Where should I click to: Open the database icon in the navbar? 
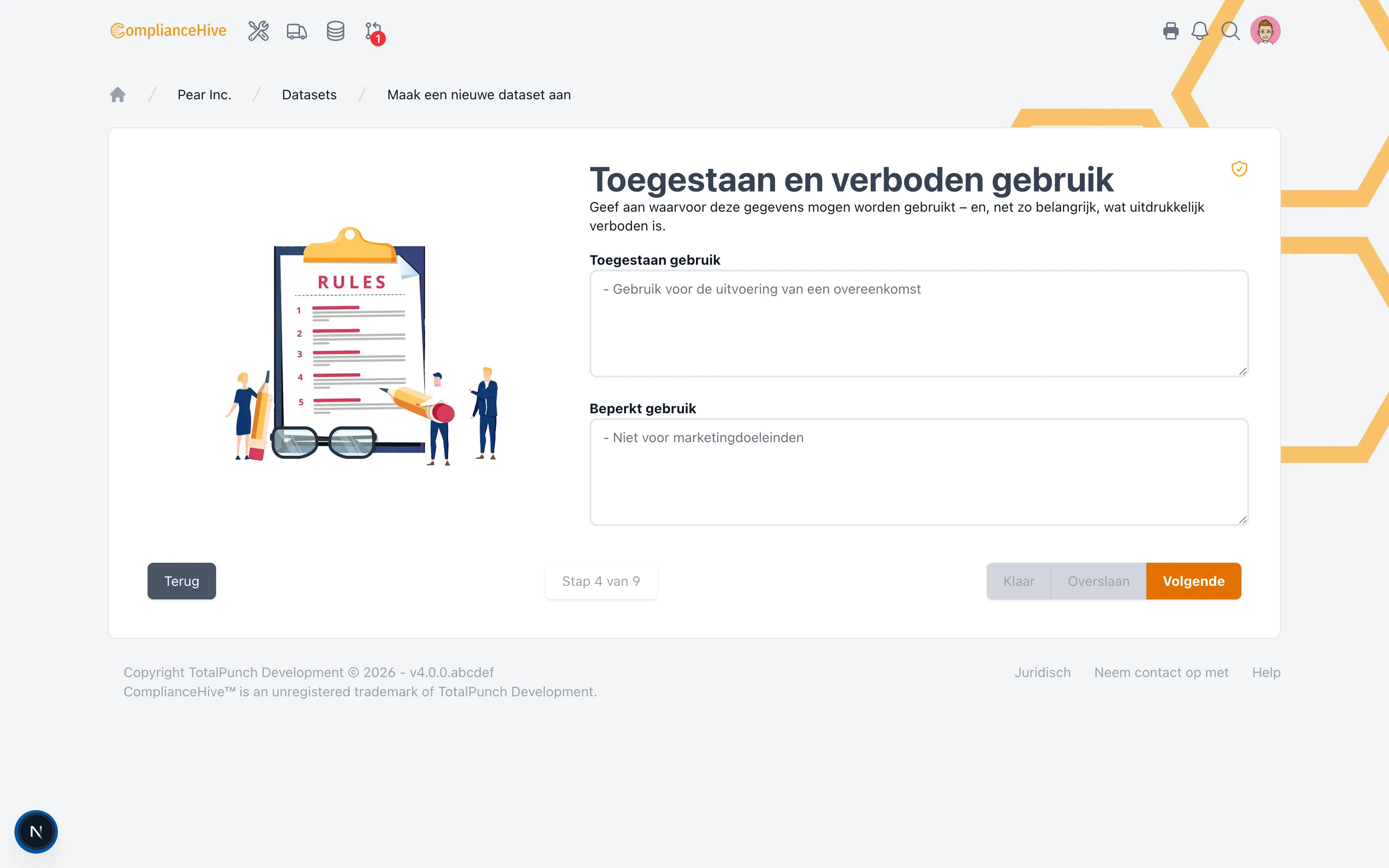[x=335, y=31]
